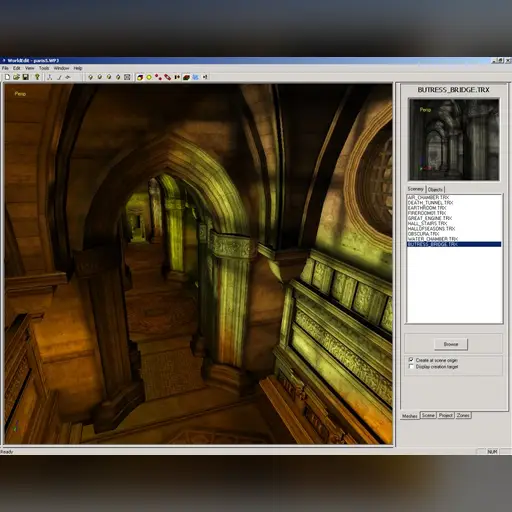Switch to the Objects tab
Viewport: 512px width, 512px height.
pos(435,189)
